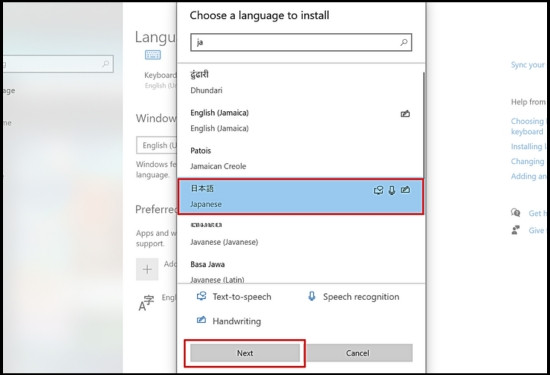Click the Next button

pos(245,353)
